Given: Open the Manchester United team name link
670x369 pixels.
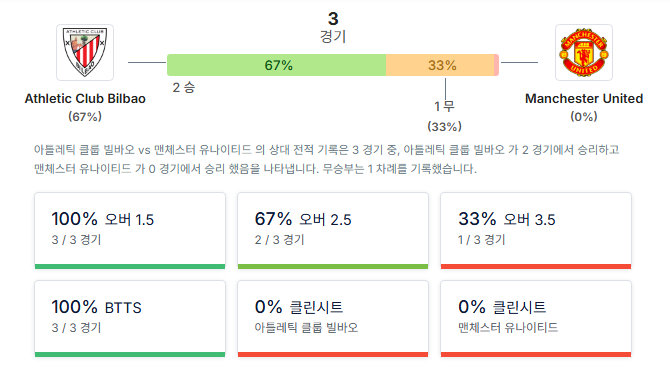Looking at the screenshot, I should point(584,99).
